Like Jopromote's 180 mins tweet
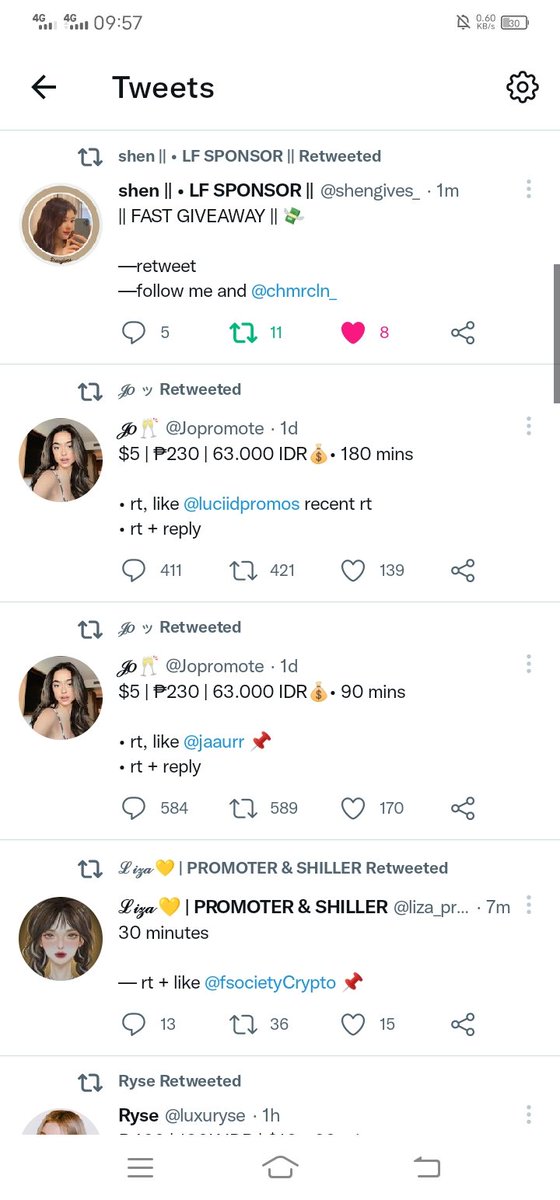Screen dimensions: 560x1200 [x=353, y=570]
